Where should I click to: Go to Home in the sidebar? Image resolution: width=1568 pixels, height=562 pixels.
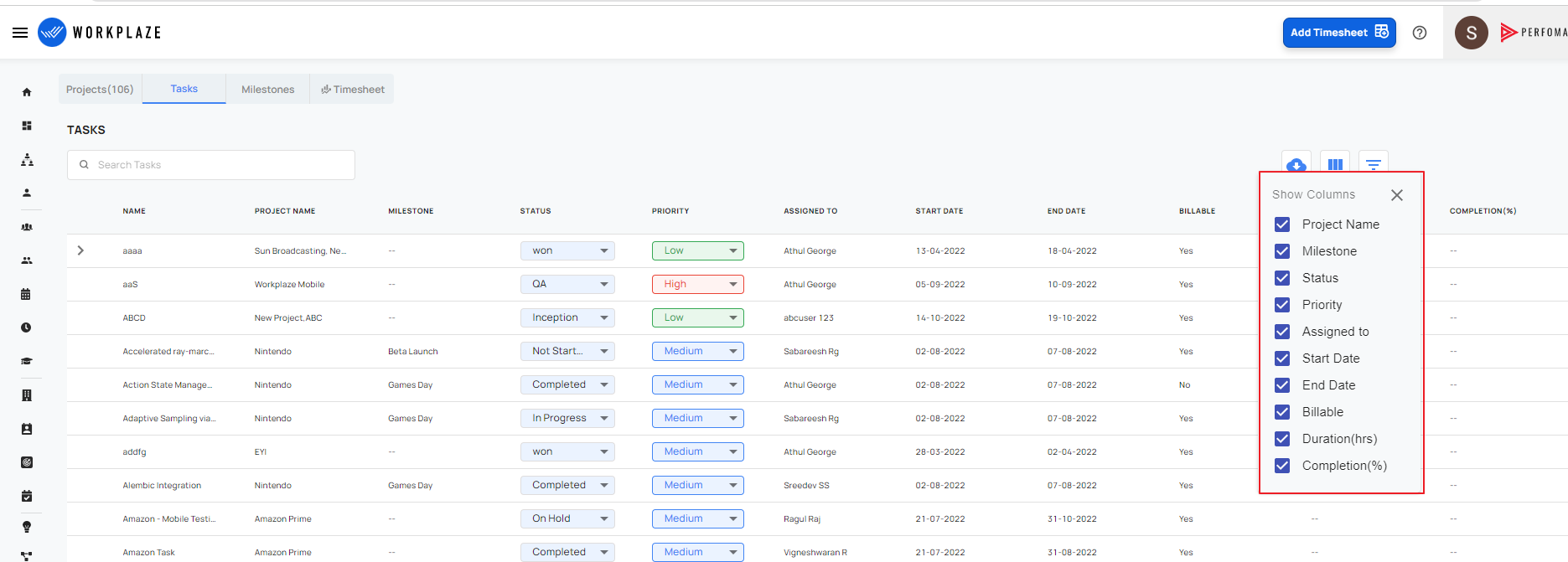pos(27,92)
